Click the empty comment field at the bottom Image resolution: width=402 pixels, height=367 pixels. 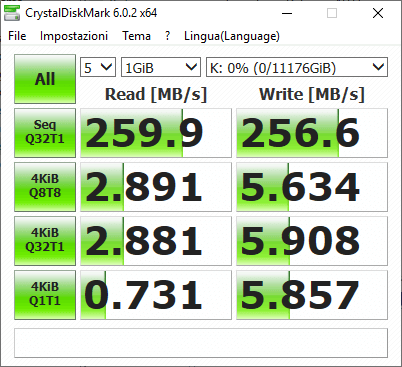click(x=201, y=343)
